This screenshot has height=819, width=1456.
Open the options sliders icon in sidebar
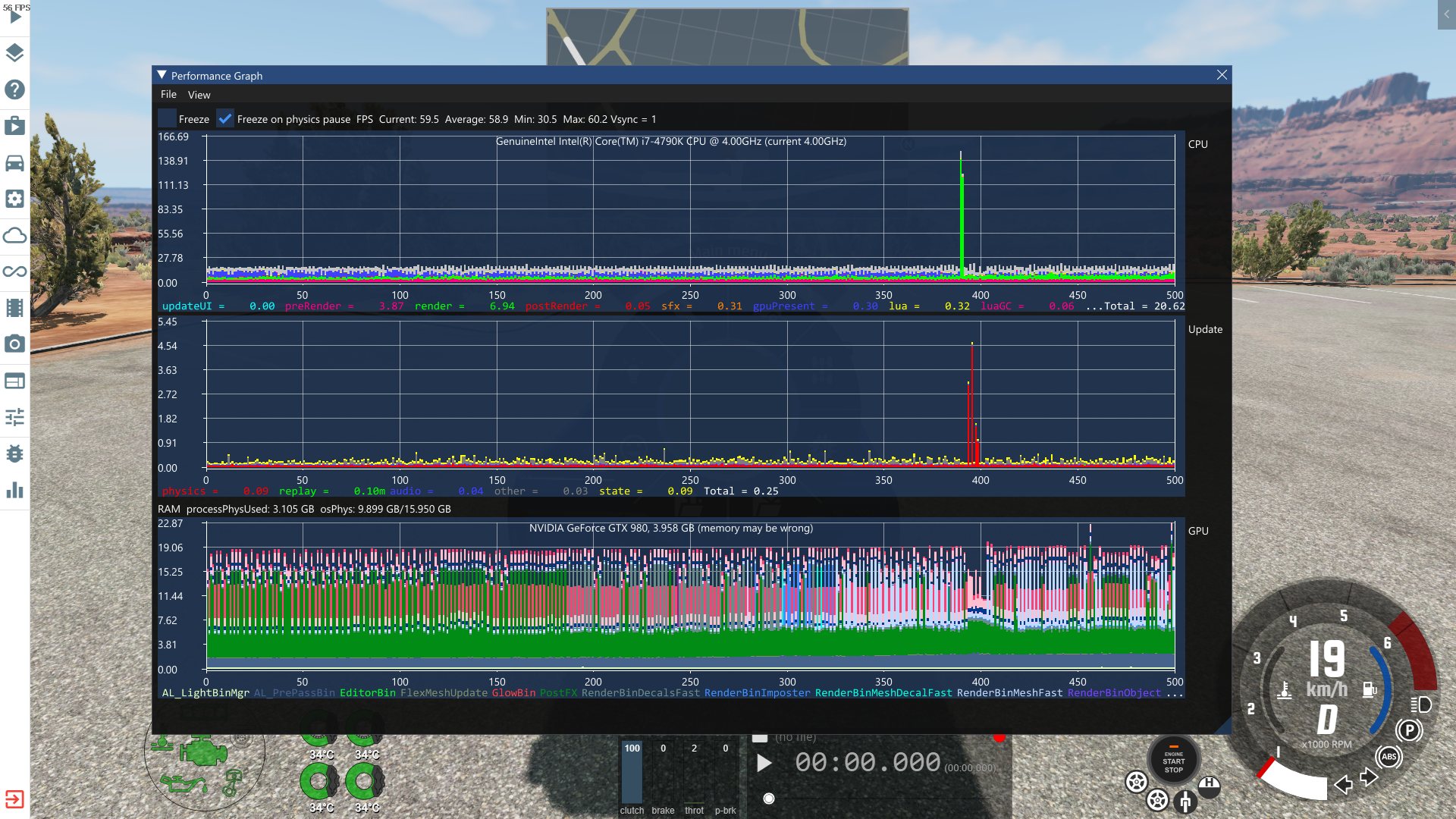tap(15, 417)
